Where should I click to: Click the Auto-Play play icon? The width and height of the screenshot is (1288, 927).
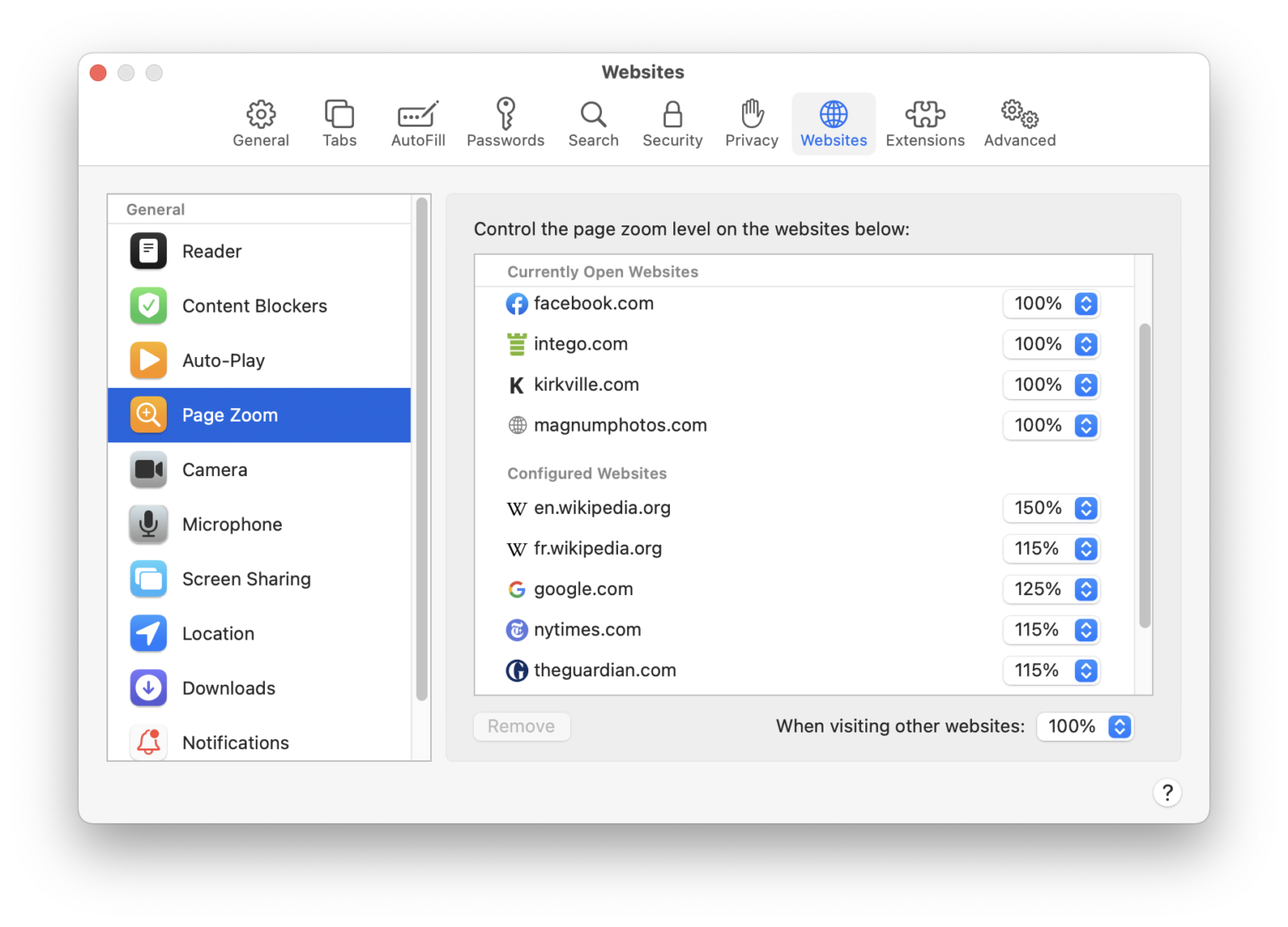pyautogui.click(x=148, y=360)
